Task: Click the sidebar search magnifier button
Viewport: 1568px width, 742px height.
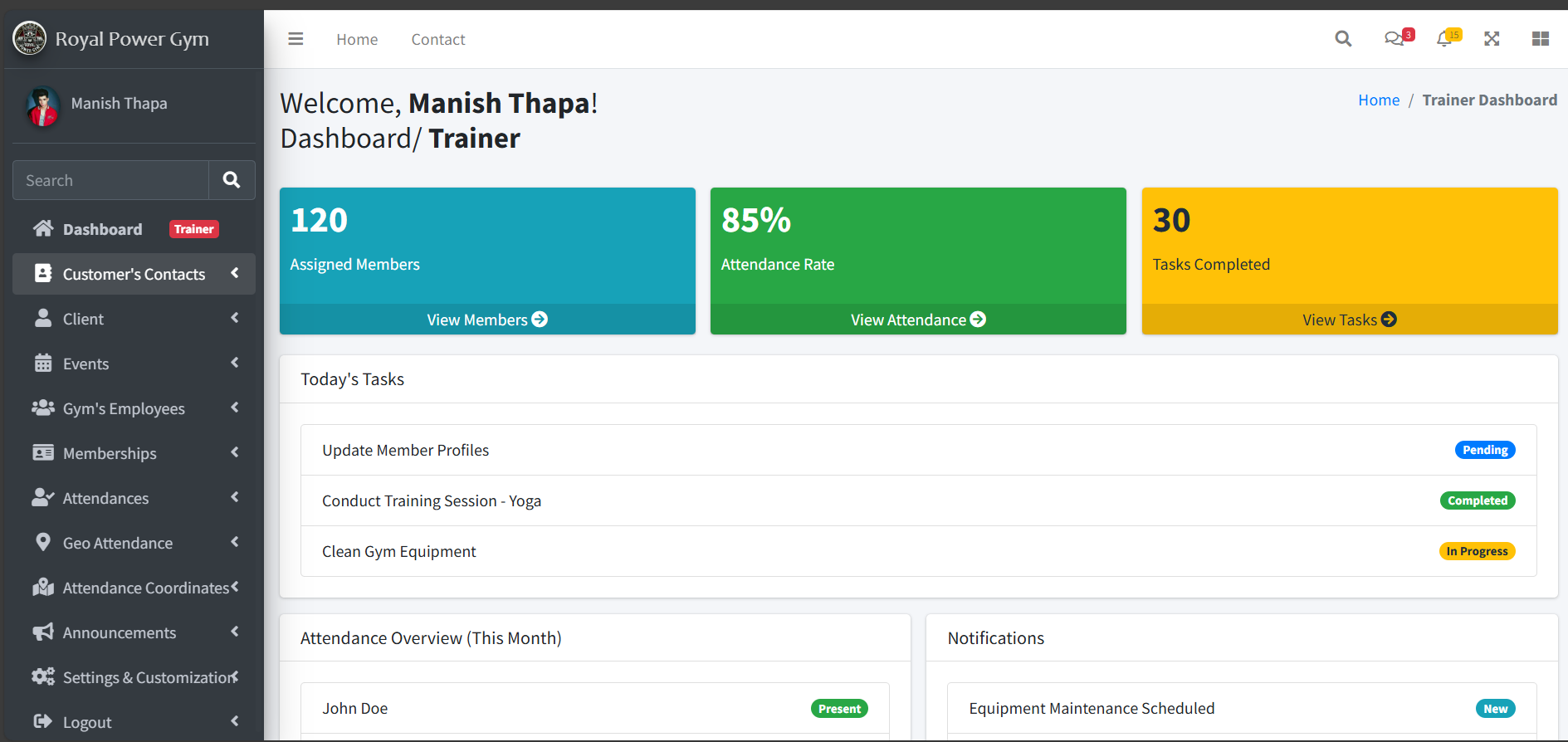Action: tap(232, 180)
